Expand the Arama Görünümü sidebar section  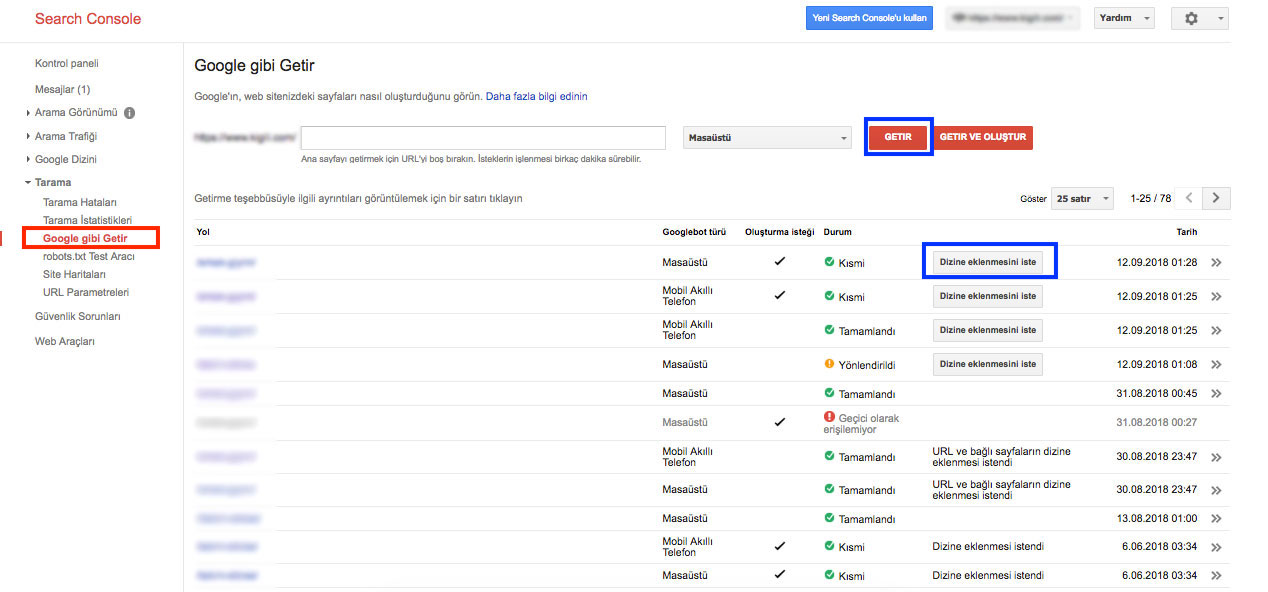(76, 113)
